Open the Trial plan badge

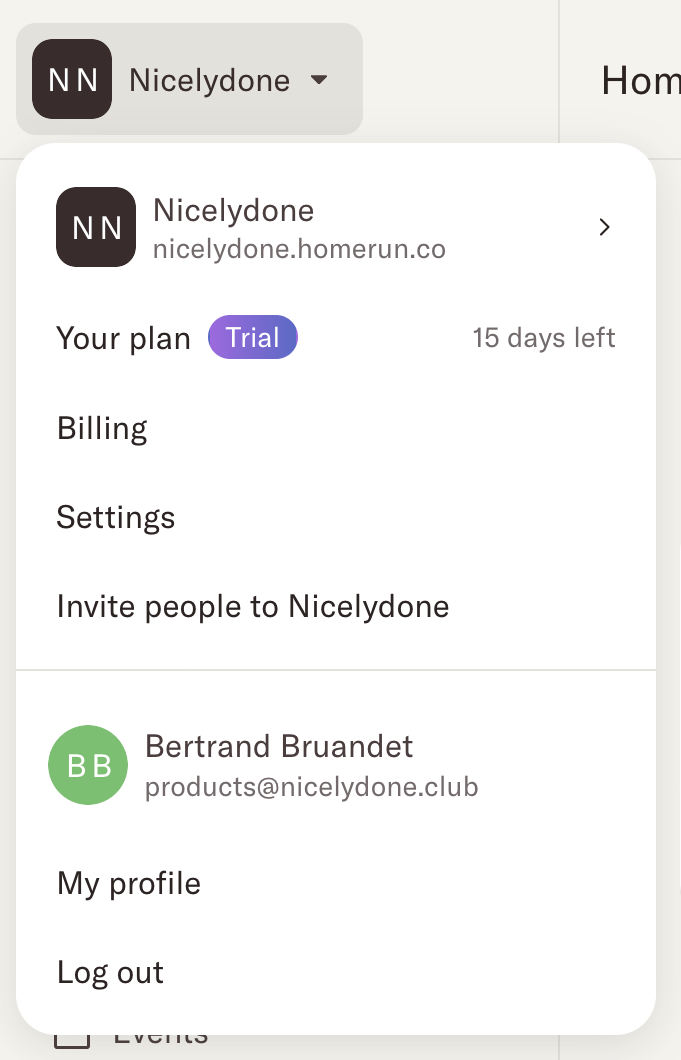pos(252,337)
